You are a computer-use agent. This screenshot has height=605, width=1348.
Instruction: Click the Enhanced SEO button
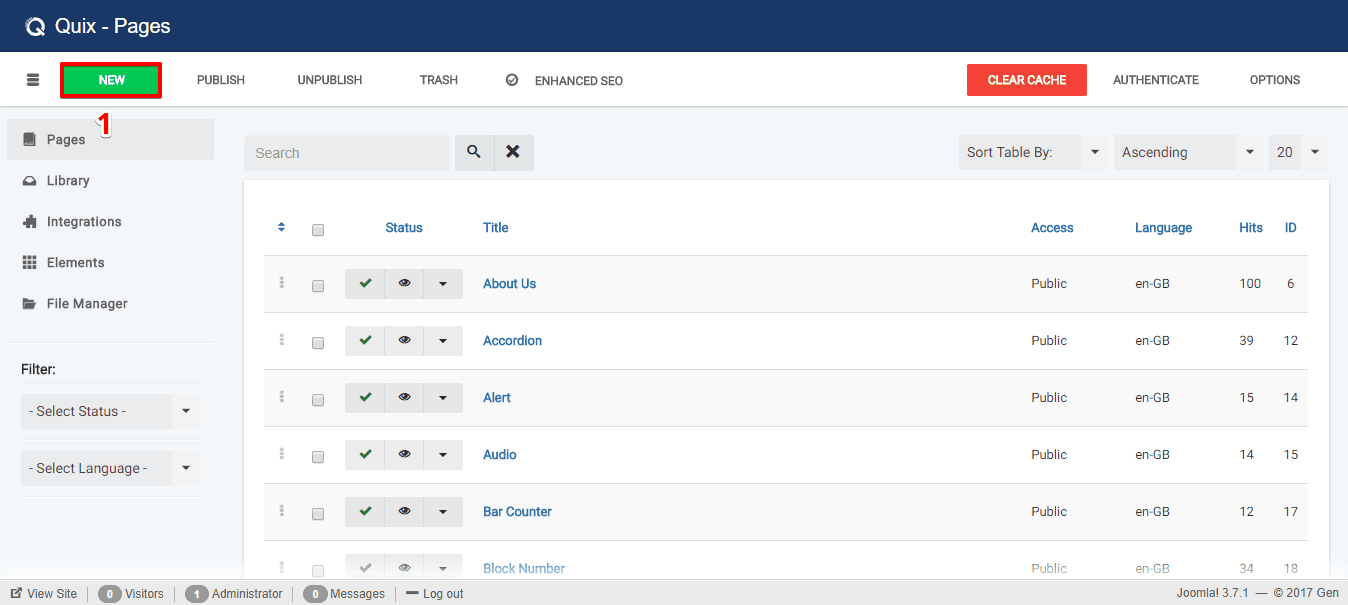tap(565, 80)
